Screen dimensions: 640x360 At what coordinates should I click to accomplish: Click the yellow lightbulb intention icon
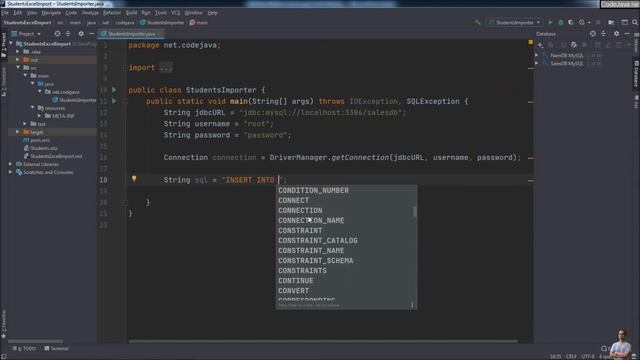click(134, 179)
